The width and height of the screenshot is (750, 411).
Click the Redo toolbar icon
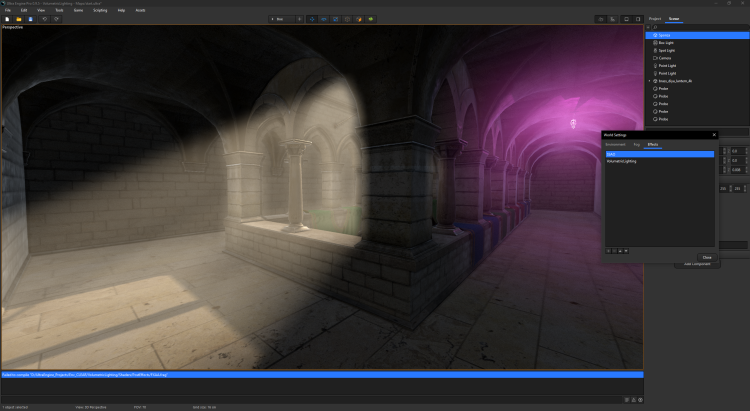(x=57, y=19)
